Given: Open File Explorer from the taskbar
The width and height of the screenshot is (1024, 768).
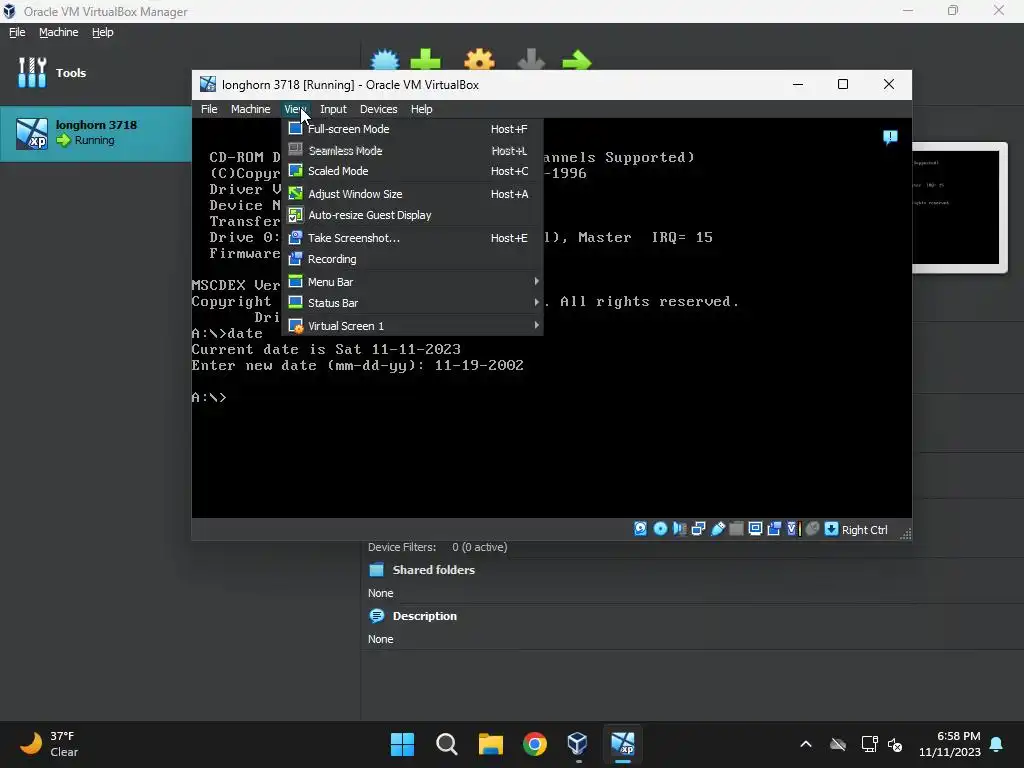Looking at the screenshot, I should [x=490, y=744].
